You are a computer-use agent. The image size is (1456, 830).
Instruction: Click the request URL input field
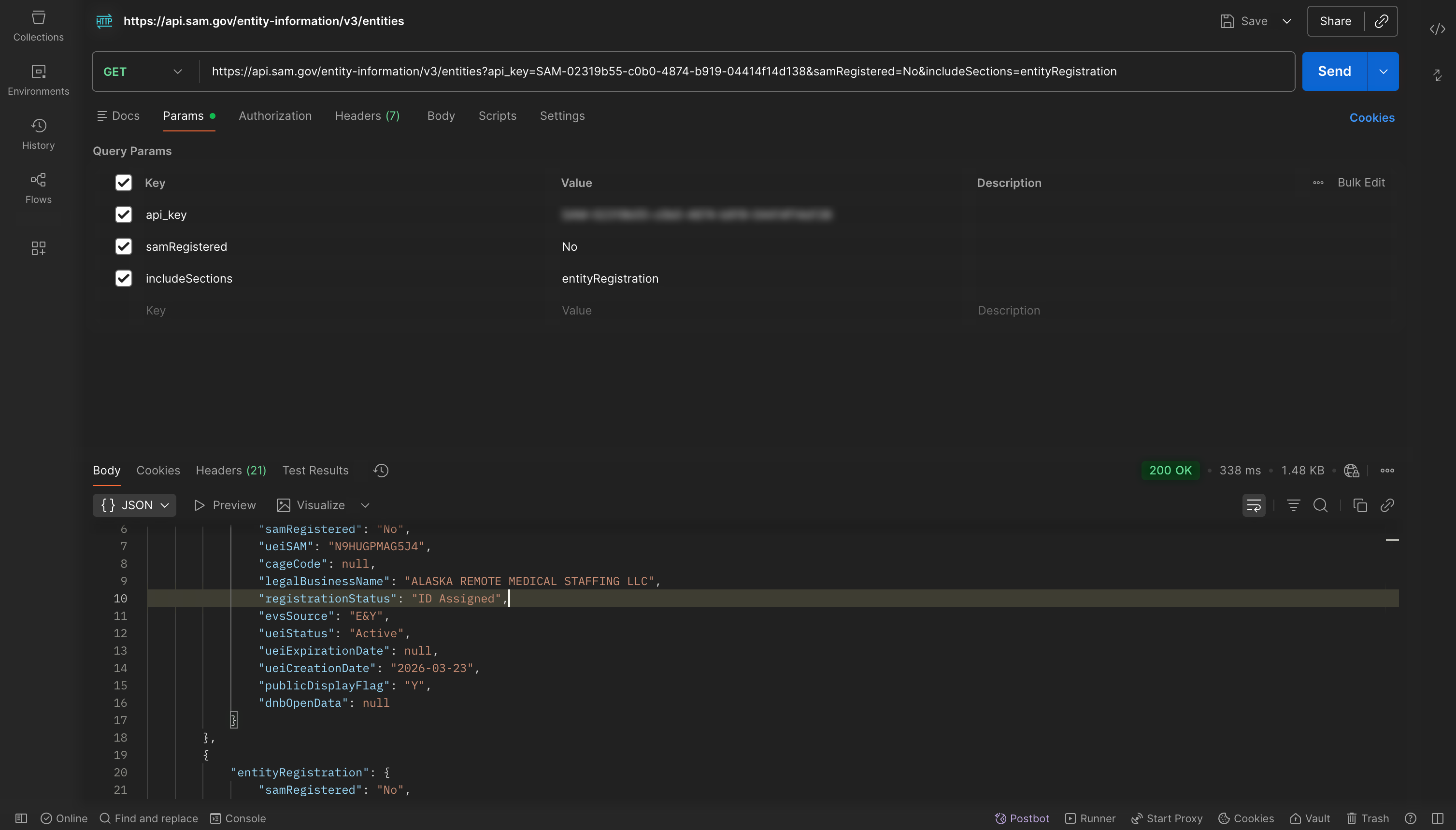click(x=746, y=72)
